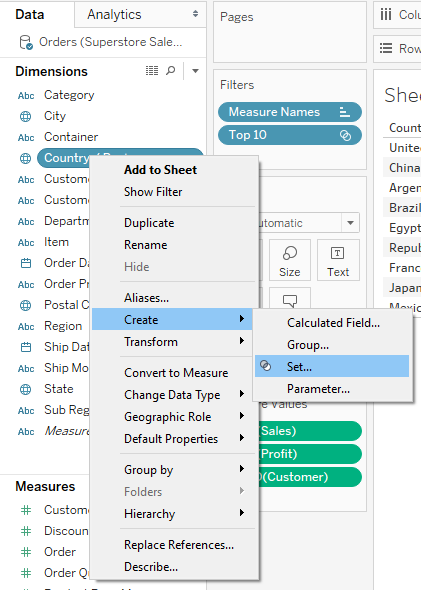Click the globe icon beside City
Image resolution: width=421 pixels, height=590 pixels.
coord(26,117)
